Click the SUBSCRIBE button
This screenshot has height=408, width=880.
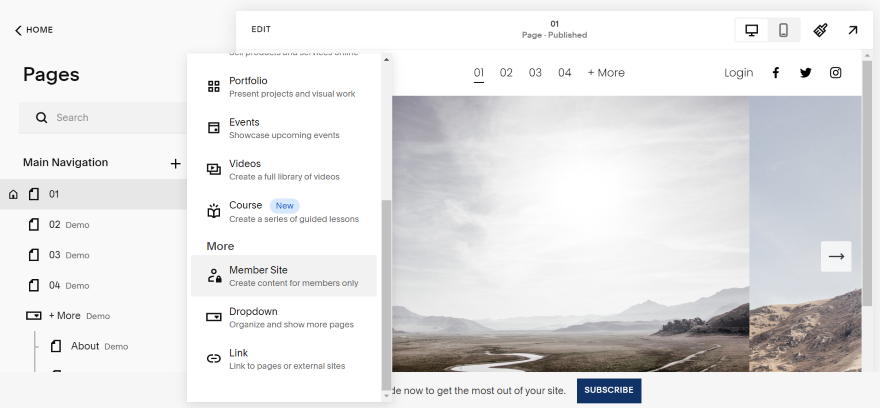[x=609, y=390]
